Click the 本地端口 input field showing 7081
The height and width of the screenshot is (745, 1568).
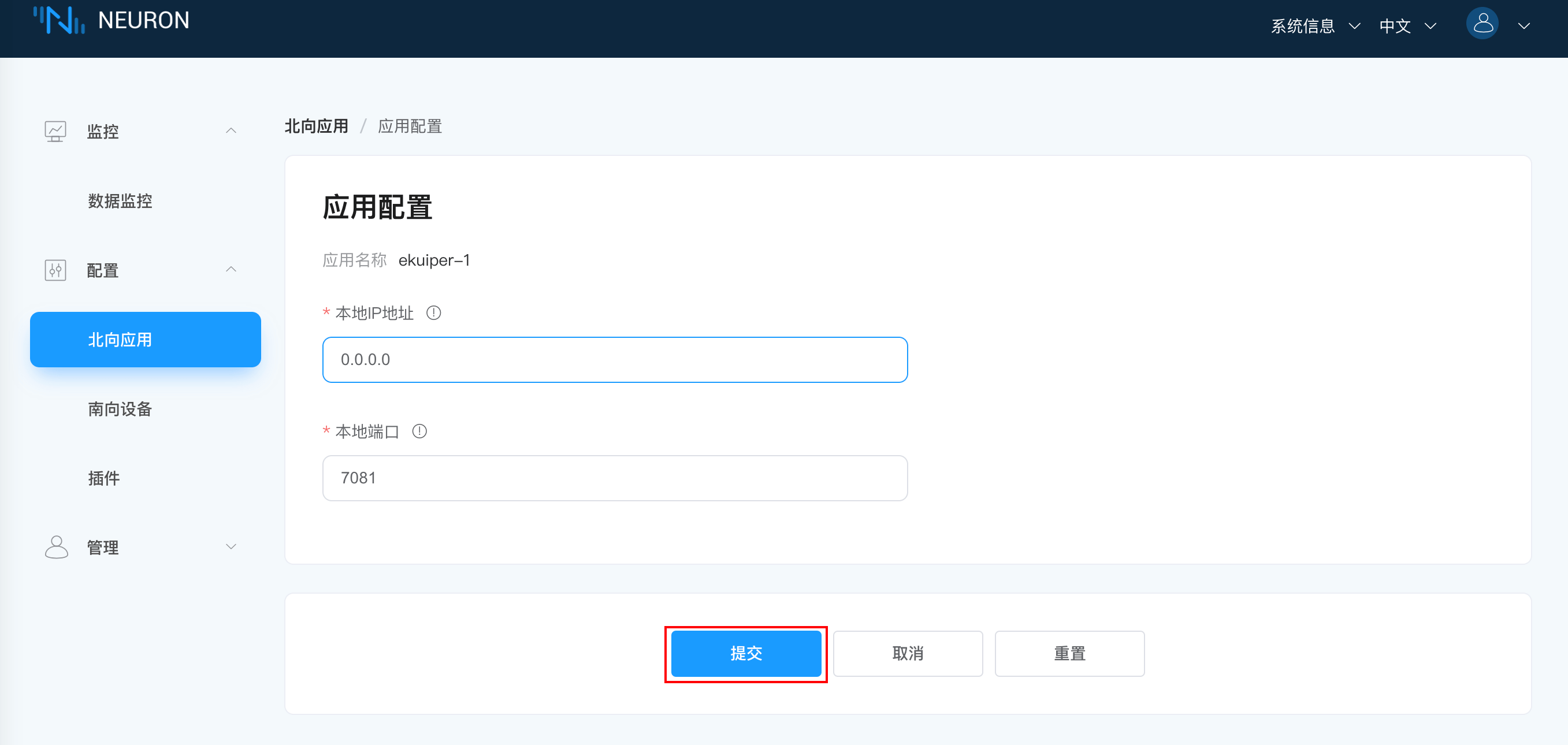[x=615, y=478]
